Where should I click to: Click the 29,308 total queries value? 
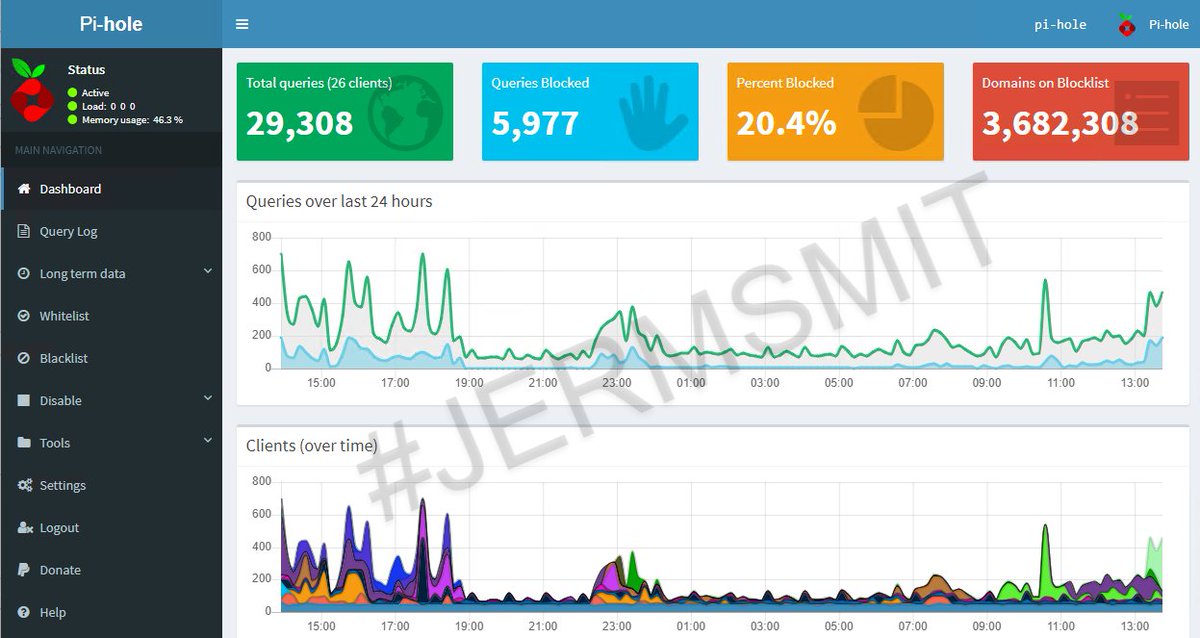[300, 123]
